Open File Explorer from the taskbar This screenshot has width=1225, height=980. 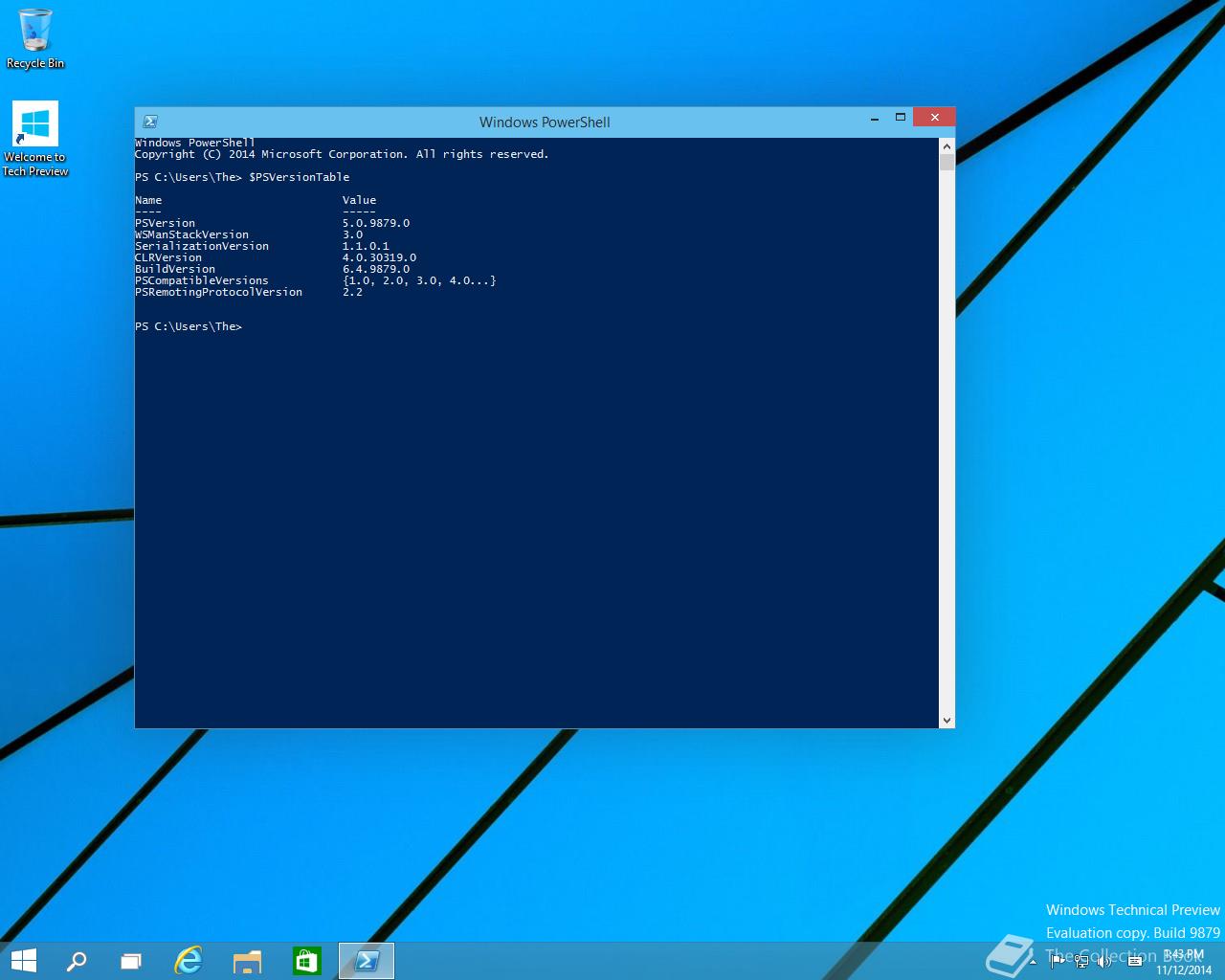coord(247,961)
